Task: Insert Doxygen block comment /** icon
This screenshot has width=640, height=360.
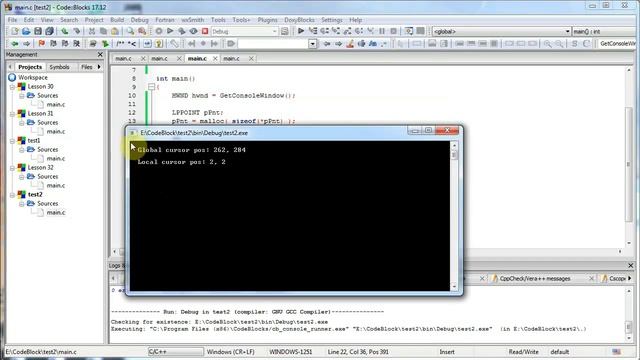Action: [120, 44]
